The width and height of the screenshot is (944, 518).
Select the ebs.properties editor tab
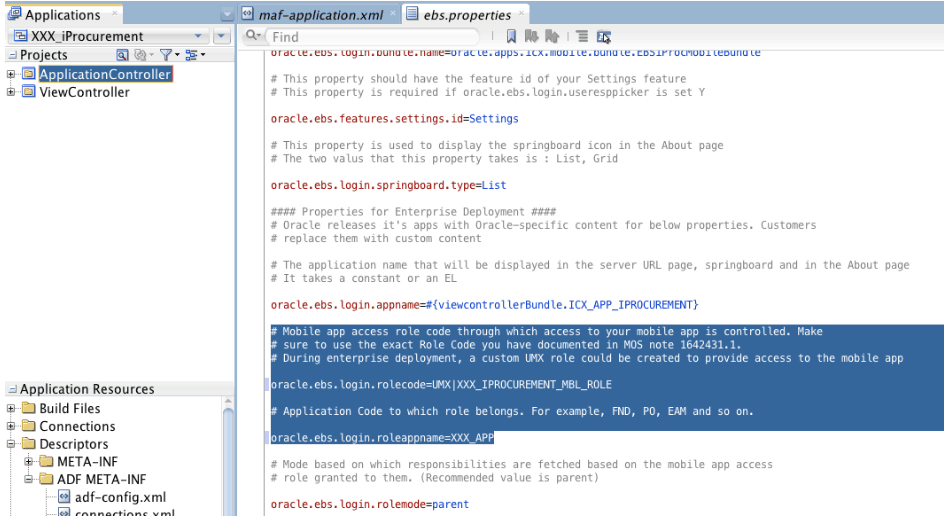[x=467, y=15]
